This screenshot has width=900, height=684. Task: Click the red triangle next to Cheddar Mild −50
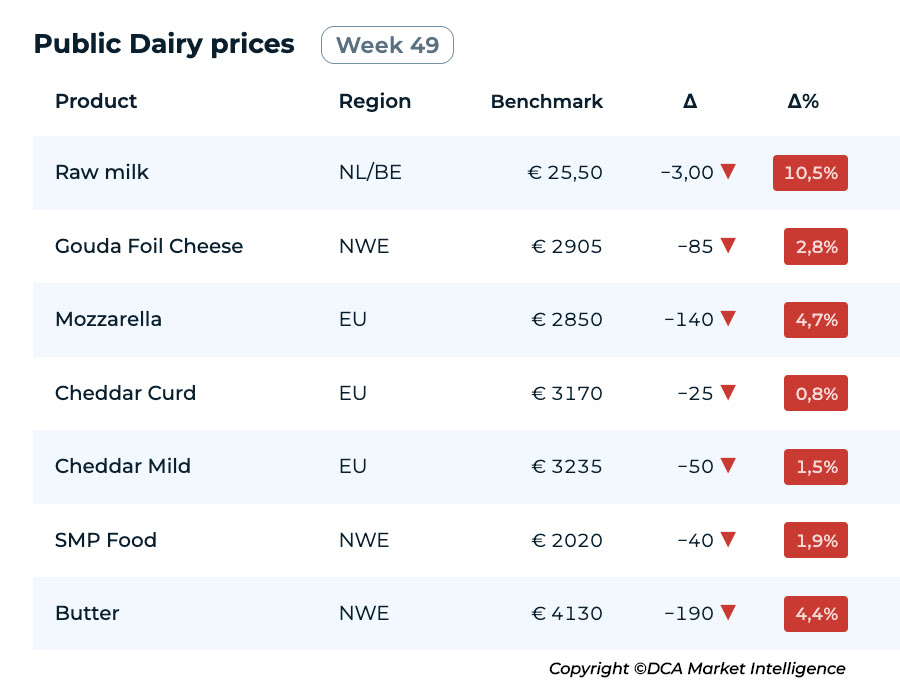tap(728, 466)
